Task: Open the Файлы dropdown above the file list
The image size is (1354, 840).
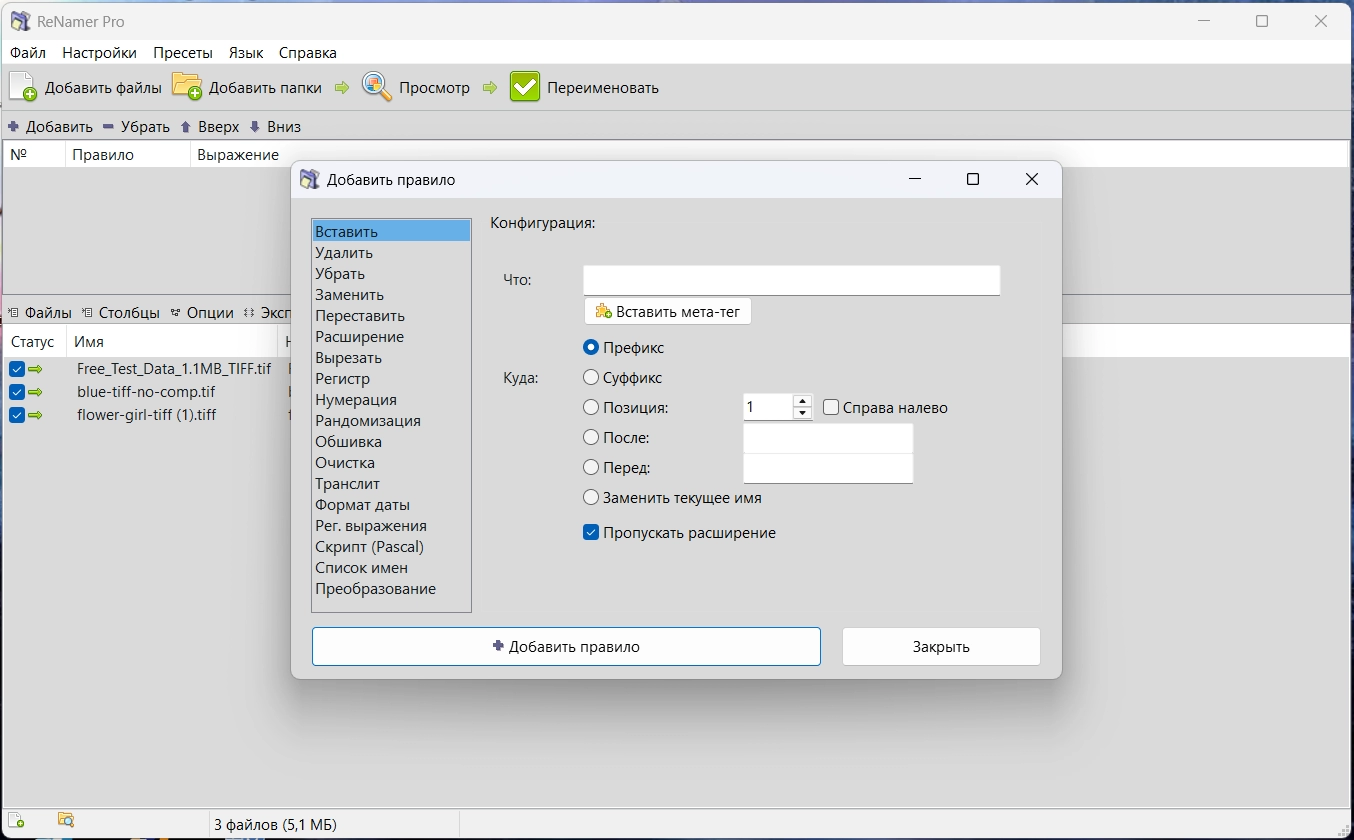Action: pyautogui.click(x=40, y=313)
